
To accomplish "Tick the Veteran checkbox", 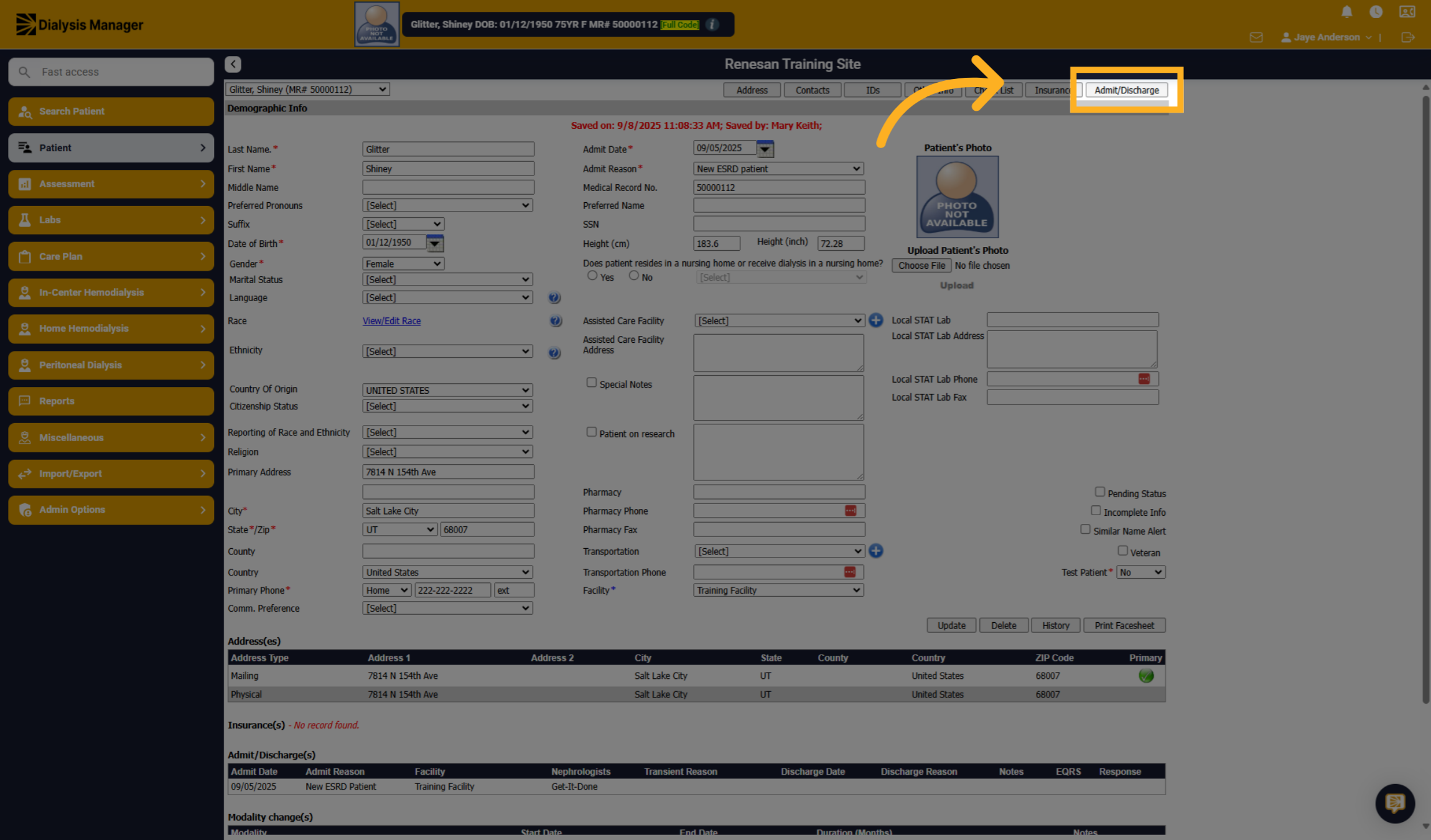I will [x=1122, y=551].
